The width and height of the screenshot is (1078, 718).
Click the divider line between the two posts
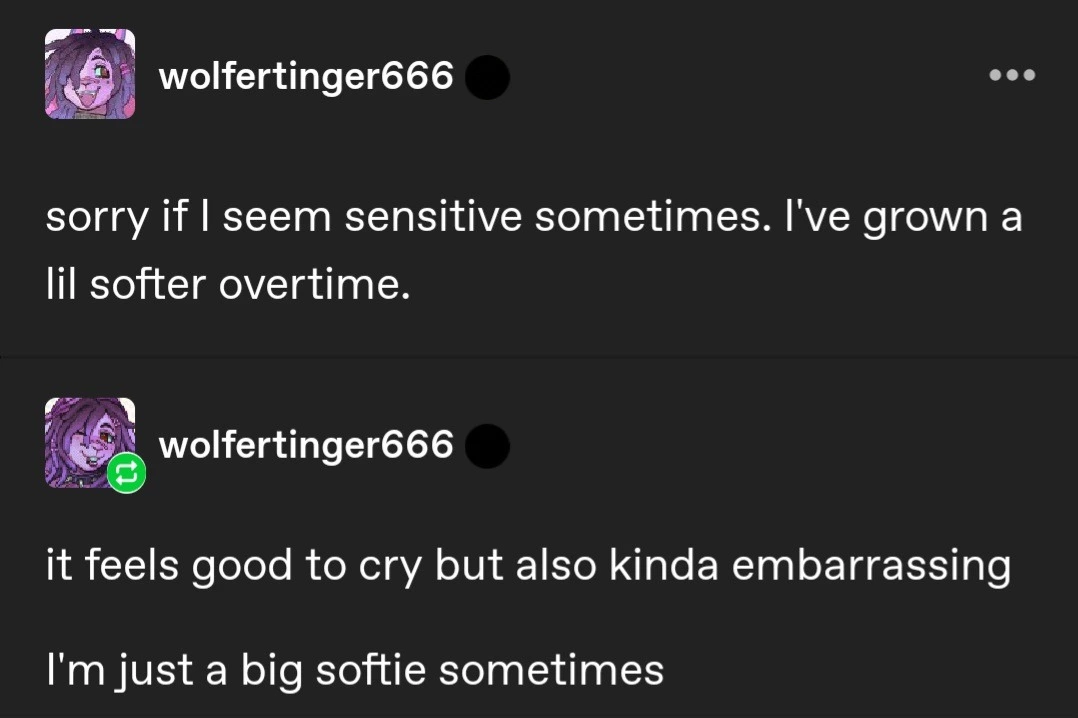click(x=539, y=355)
